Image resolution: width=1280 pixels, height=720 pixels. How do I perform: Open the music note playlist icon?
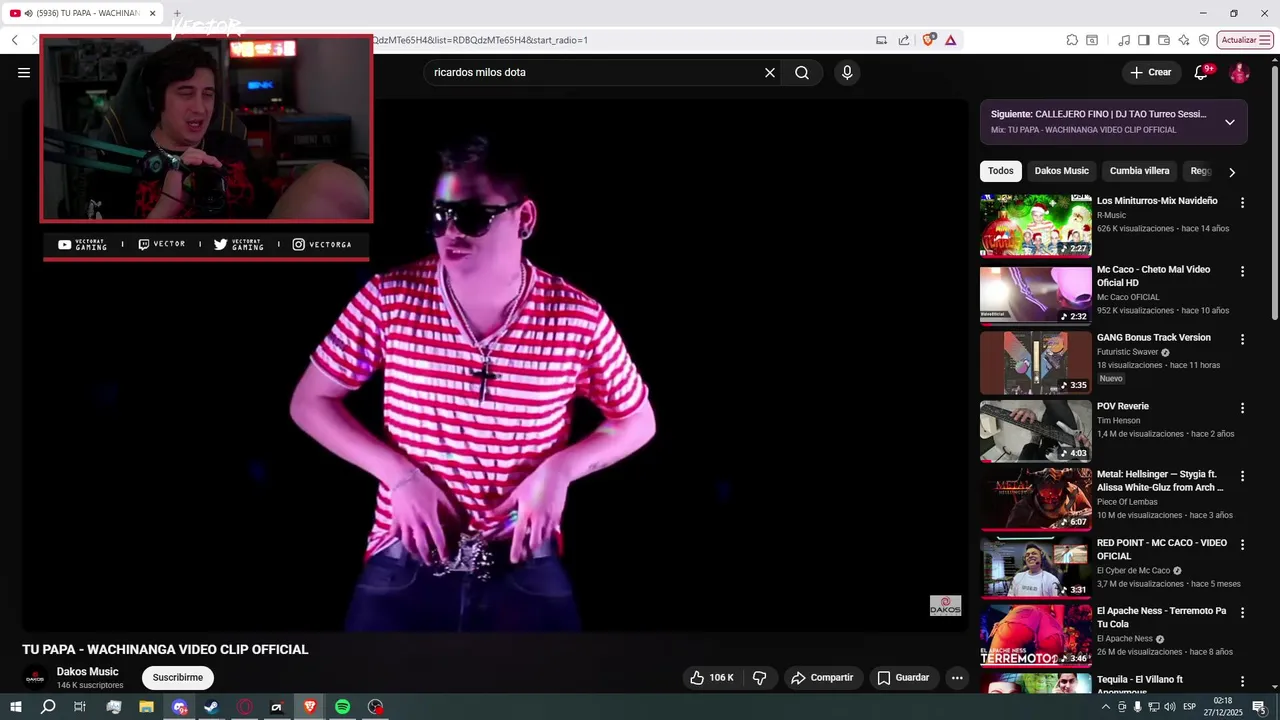pyautogui.click(x=1124, y=40)
